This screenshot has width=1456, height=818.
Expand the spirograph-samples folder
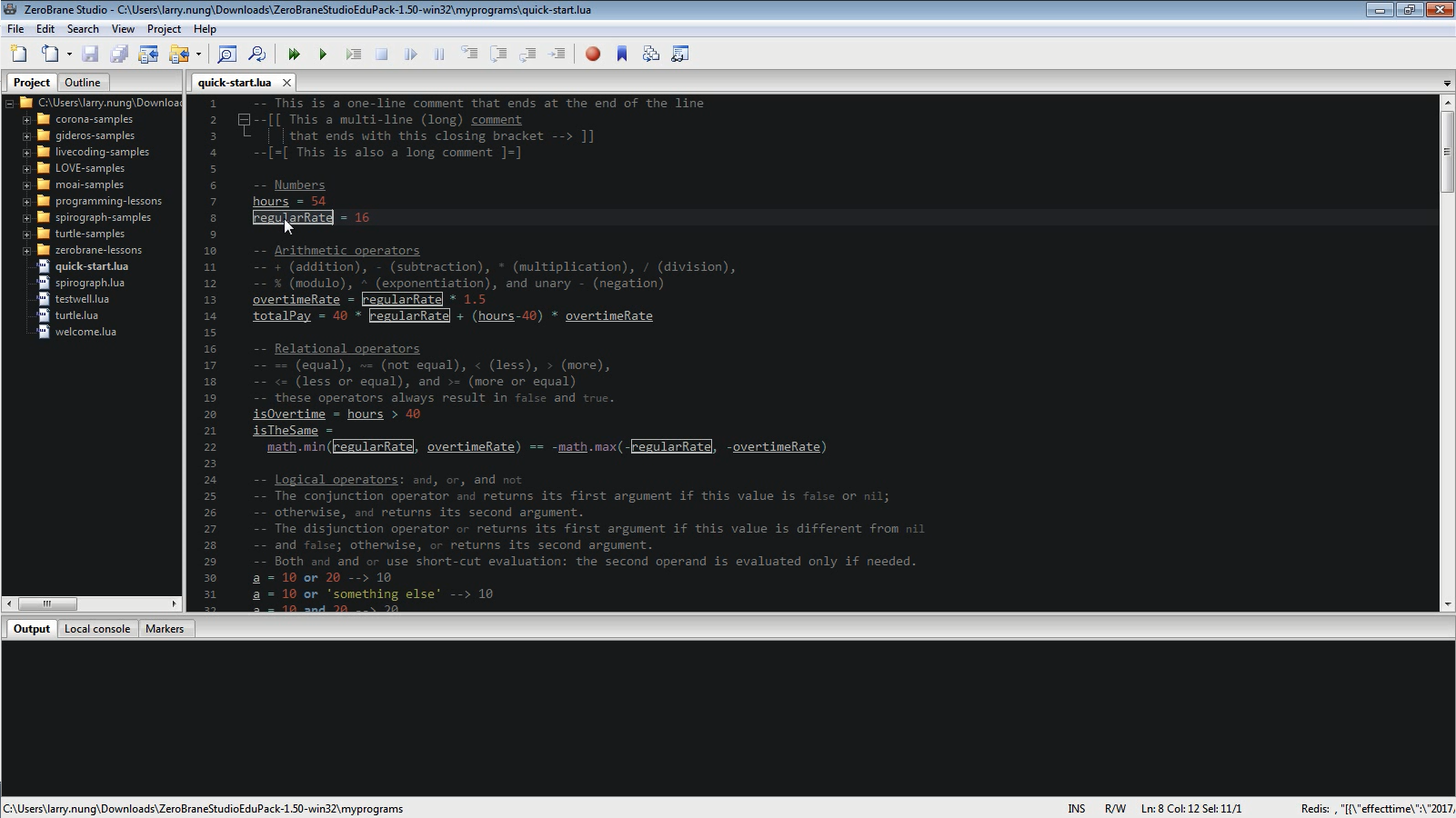tap(26, 217)
